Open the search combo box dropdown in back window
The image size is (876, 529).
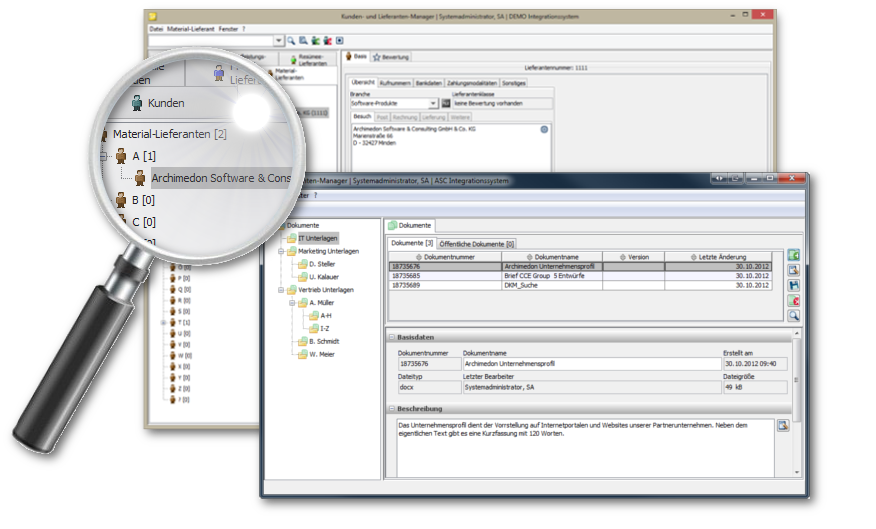pos(278,41)
